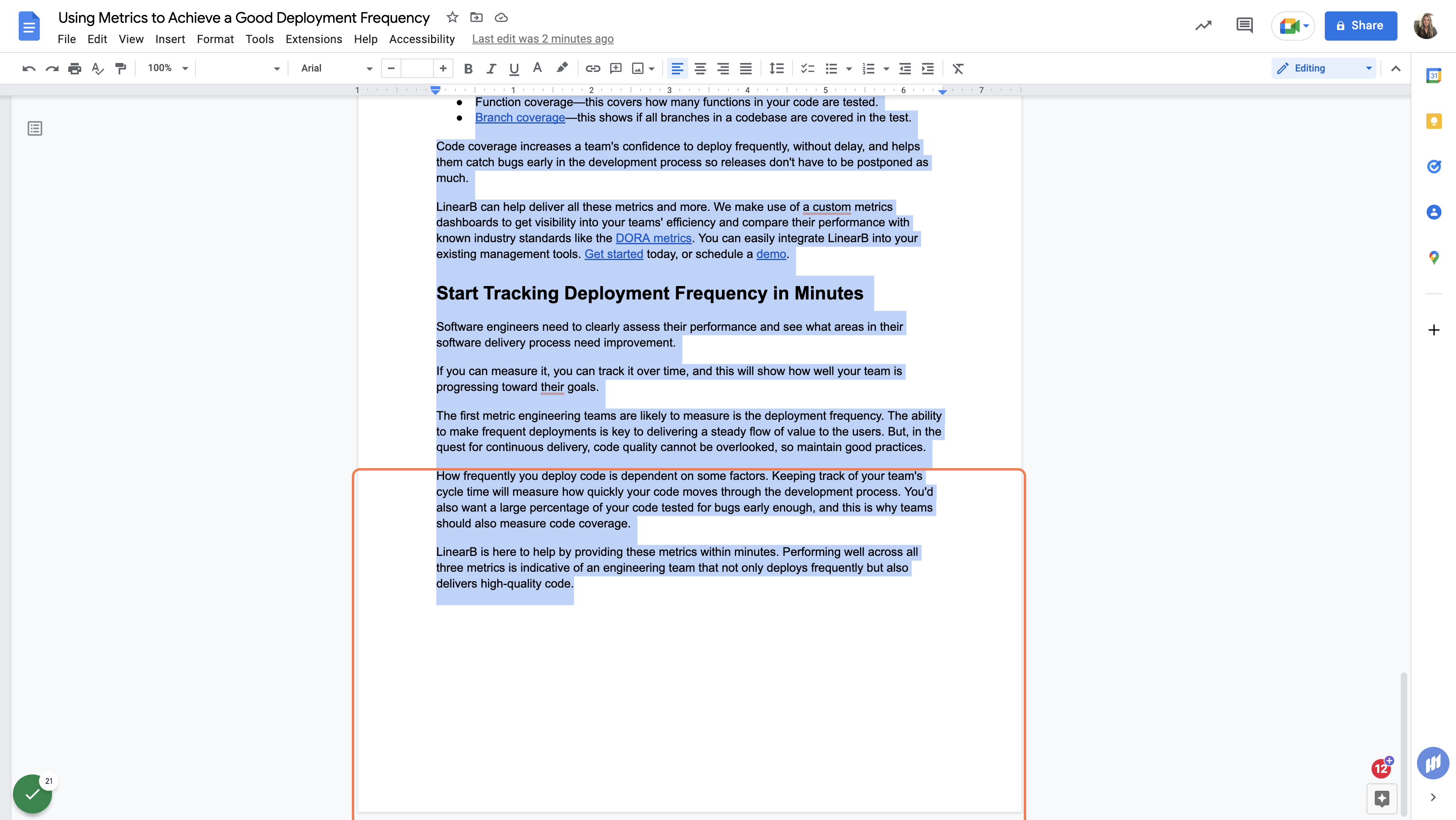Open the Insert menu
The width and height of the screenshot is (1456, 820).
click(170, 39)
